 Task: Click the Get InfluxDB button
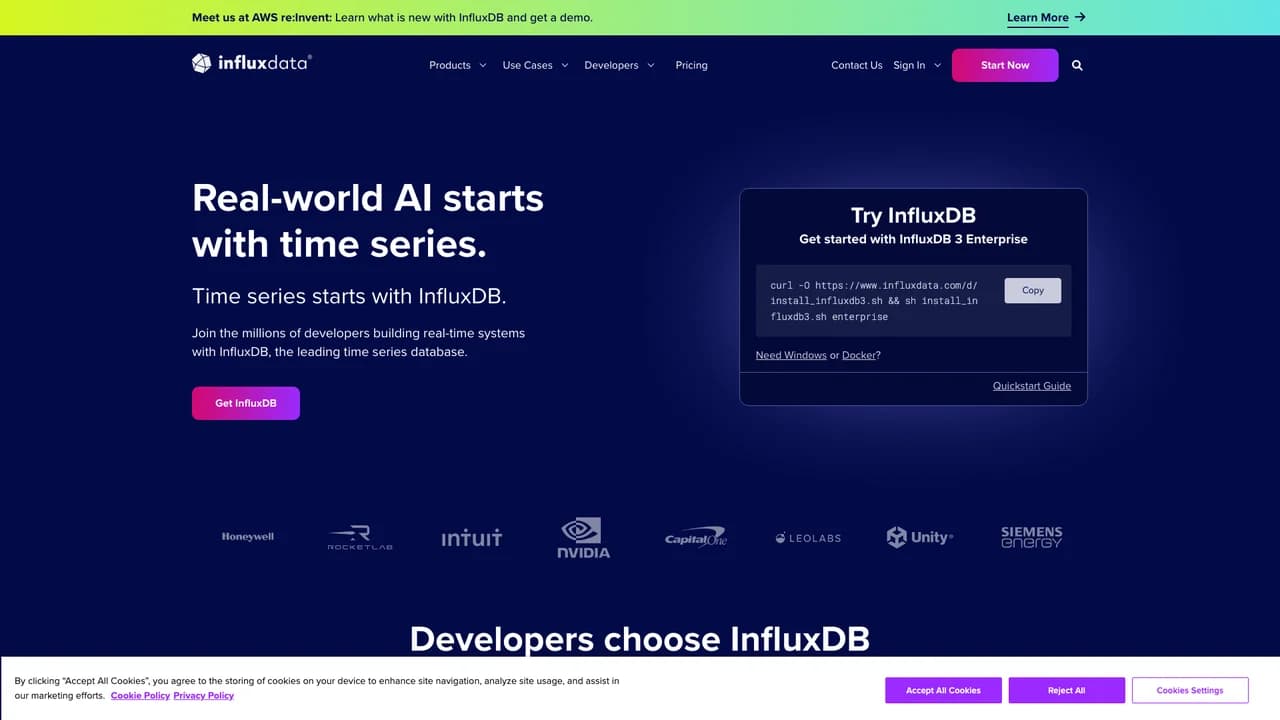pyautogui.click(x=246, y=403)
